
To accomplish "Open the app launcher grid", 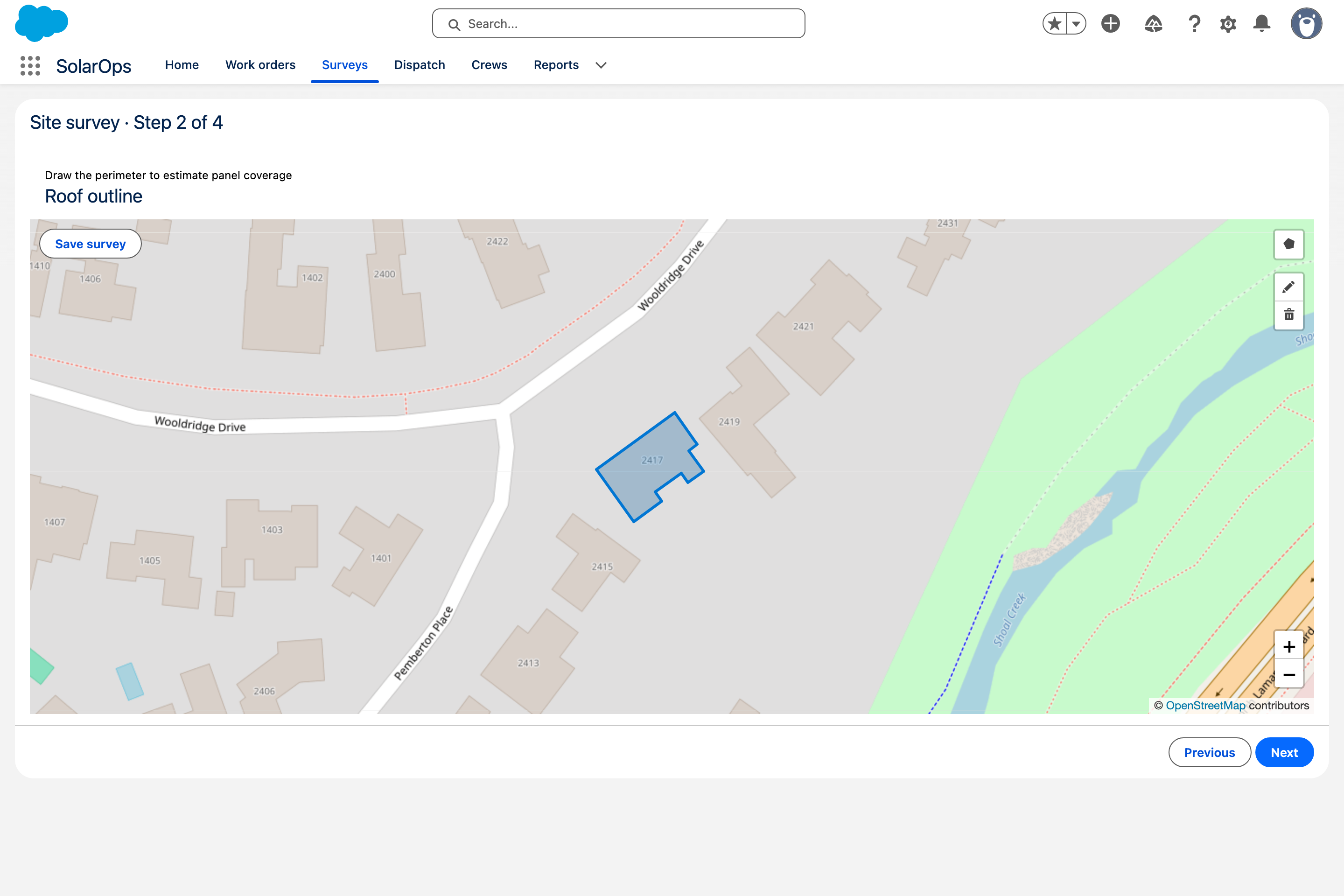I will tap(30, 66).
